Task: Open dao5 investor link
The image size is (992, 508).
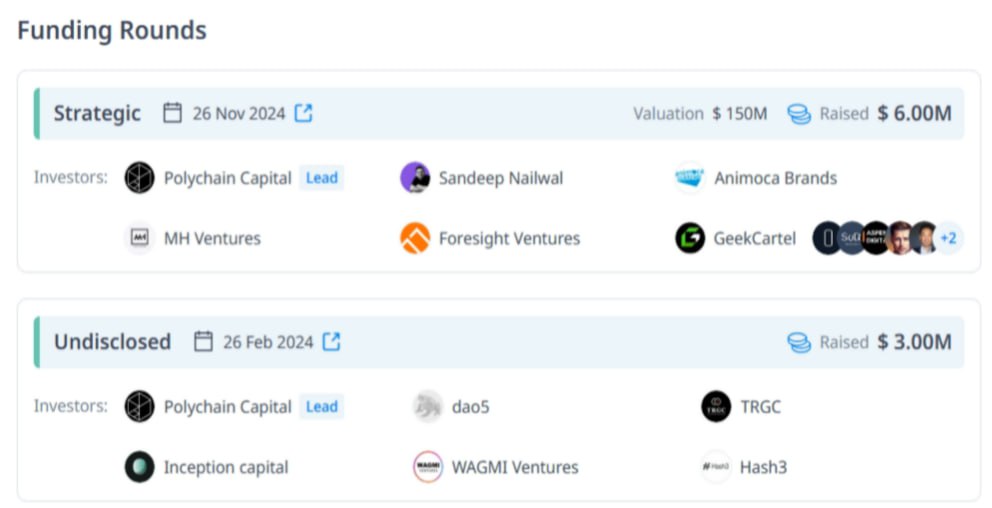Action: tap(471, 407)
